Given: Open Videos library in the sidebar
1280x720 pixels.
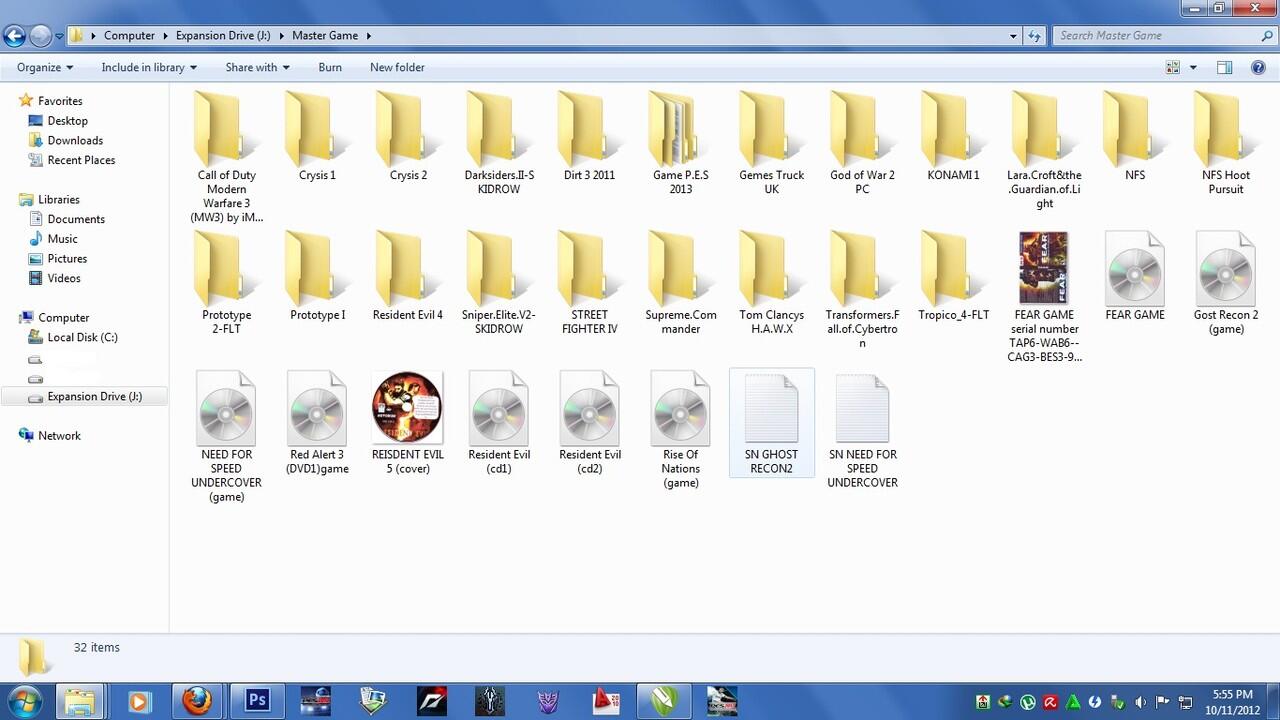Looking at the screenshot, I should pos(64,278).
